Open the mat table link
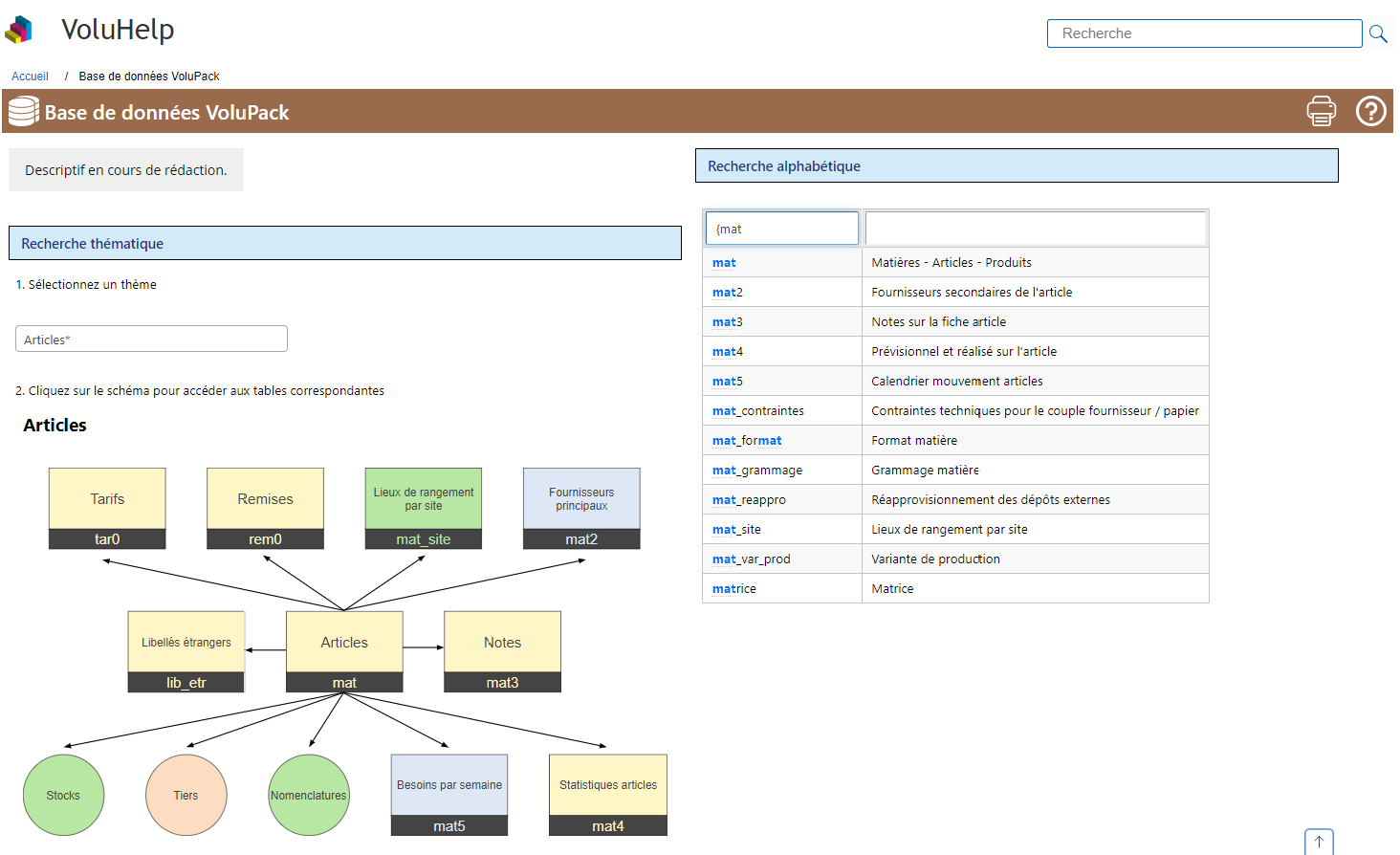This screenshot has width=1400, height=855. 724,263
